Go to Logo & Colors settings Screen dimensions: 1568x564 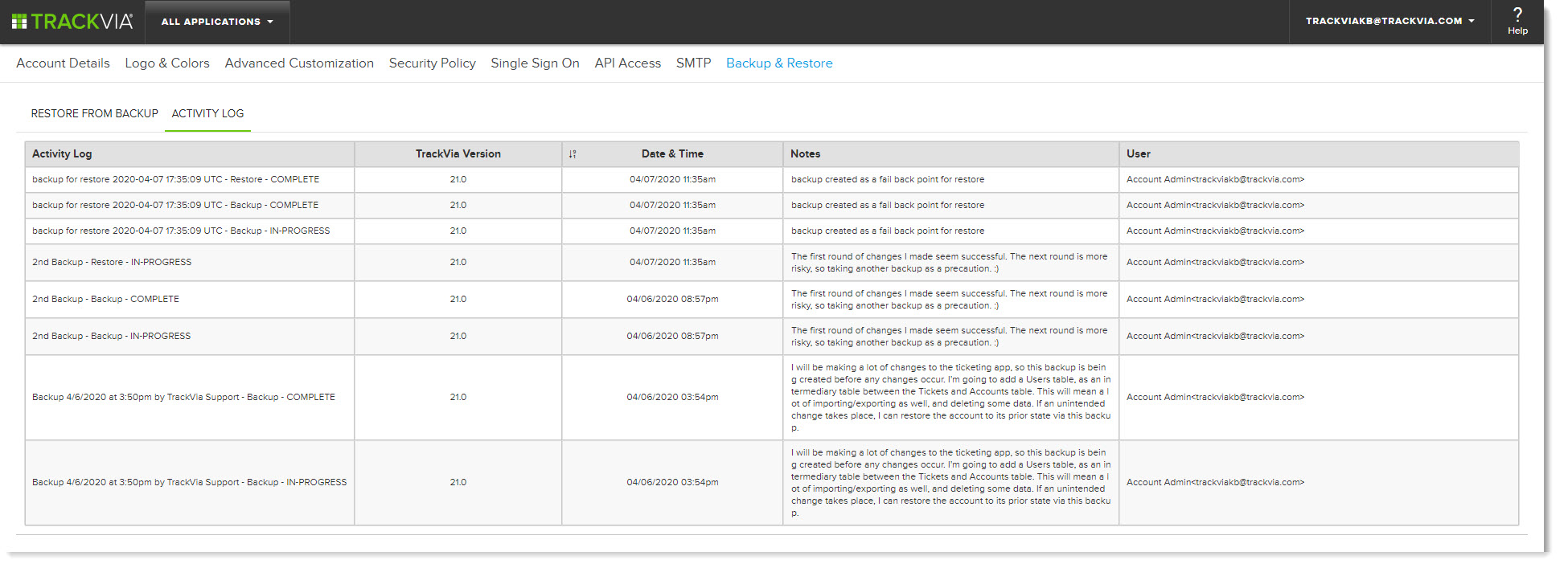coord(167,63)
